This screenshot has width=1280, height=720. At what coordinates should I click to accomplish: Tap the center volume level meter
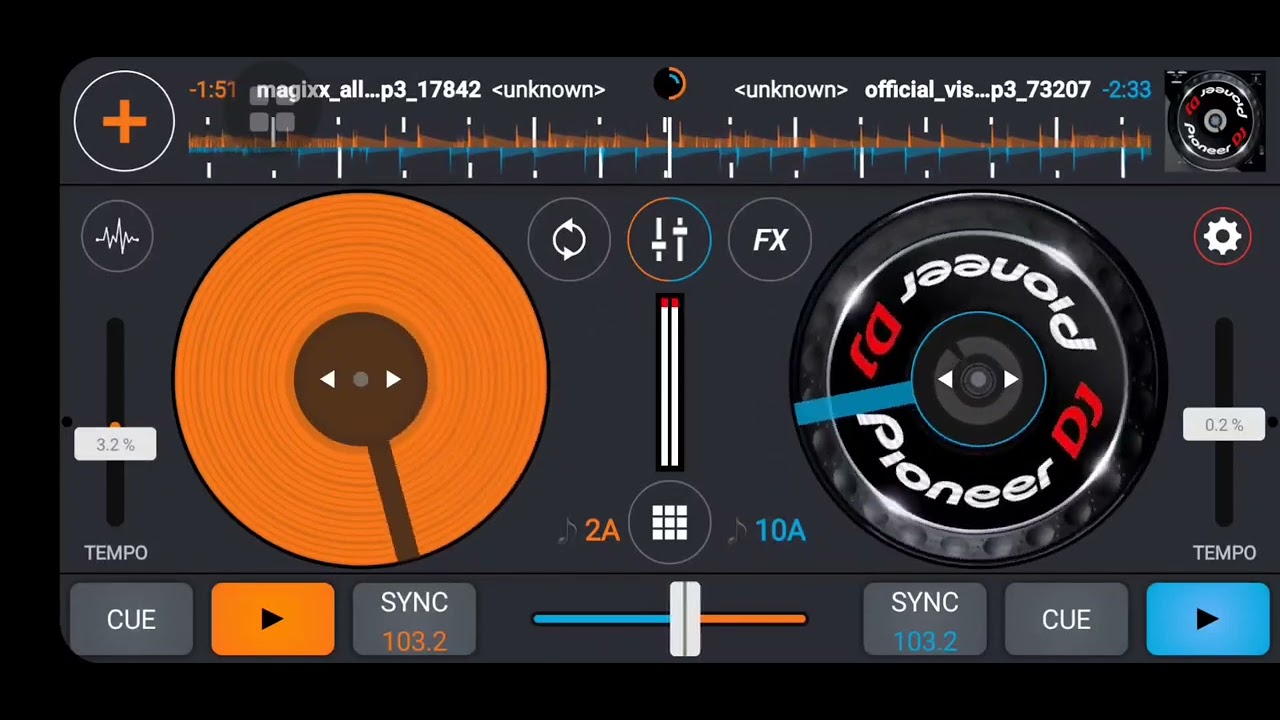(x=669, y=382)
